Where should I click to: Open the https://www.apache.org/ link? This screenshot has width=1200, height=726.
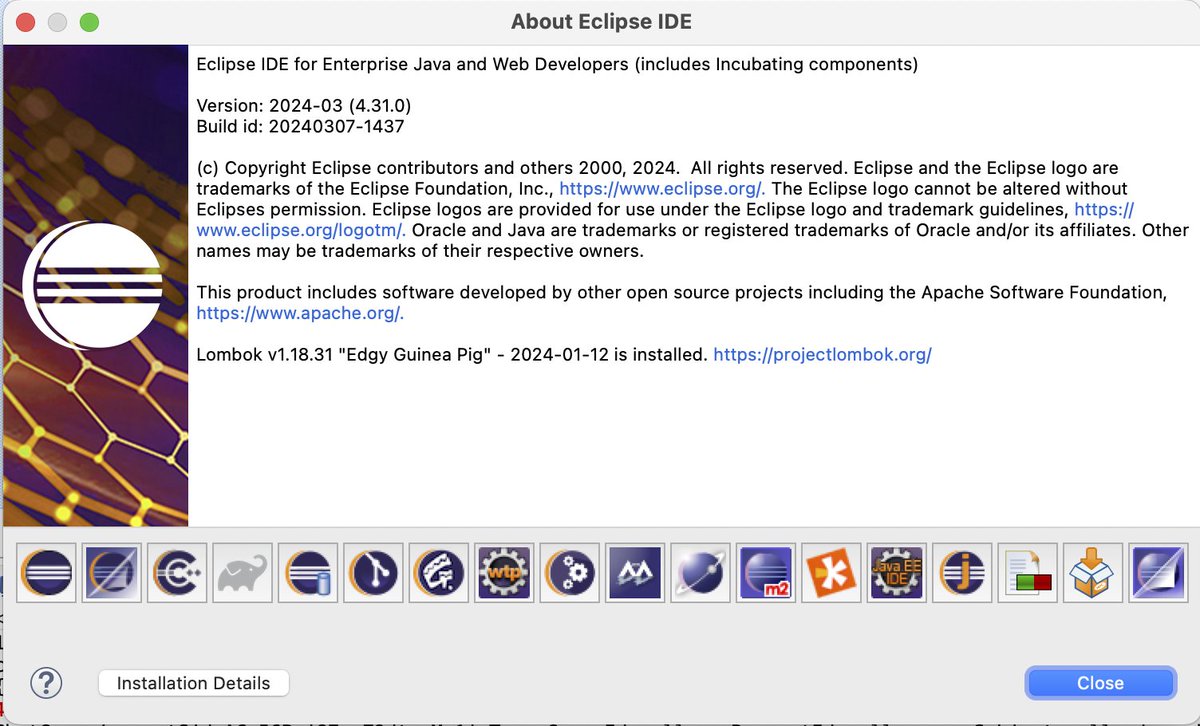[300, 312]
